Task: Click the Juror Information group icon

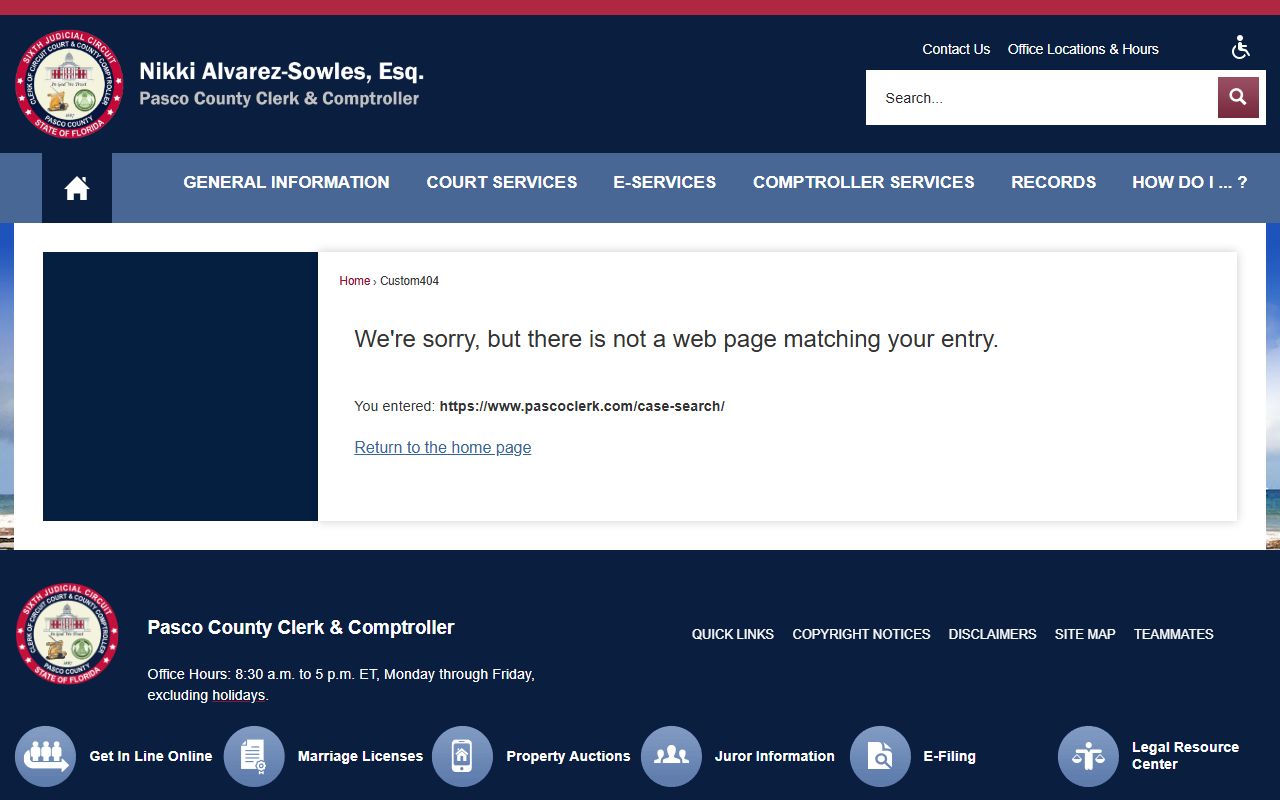Action: click(671, 756)
